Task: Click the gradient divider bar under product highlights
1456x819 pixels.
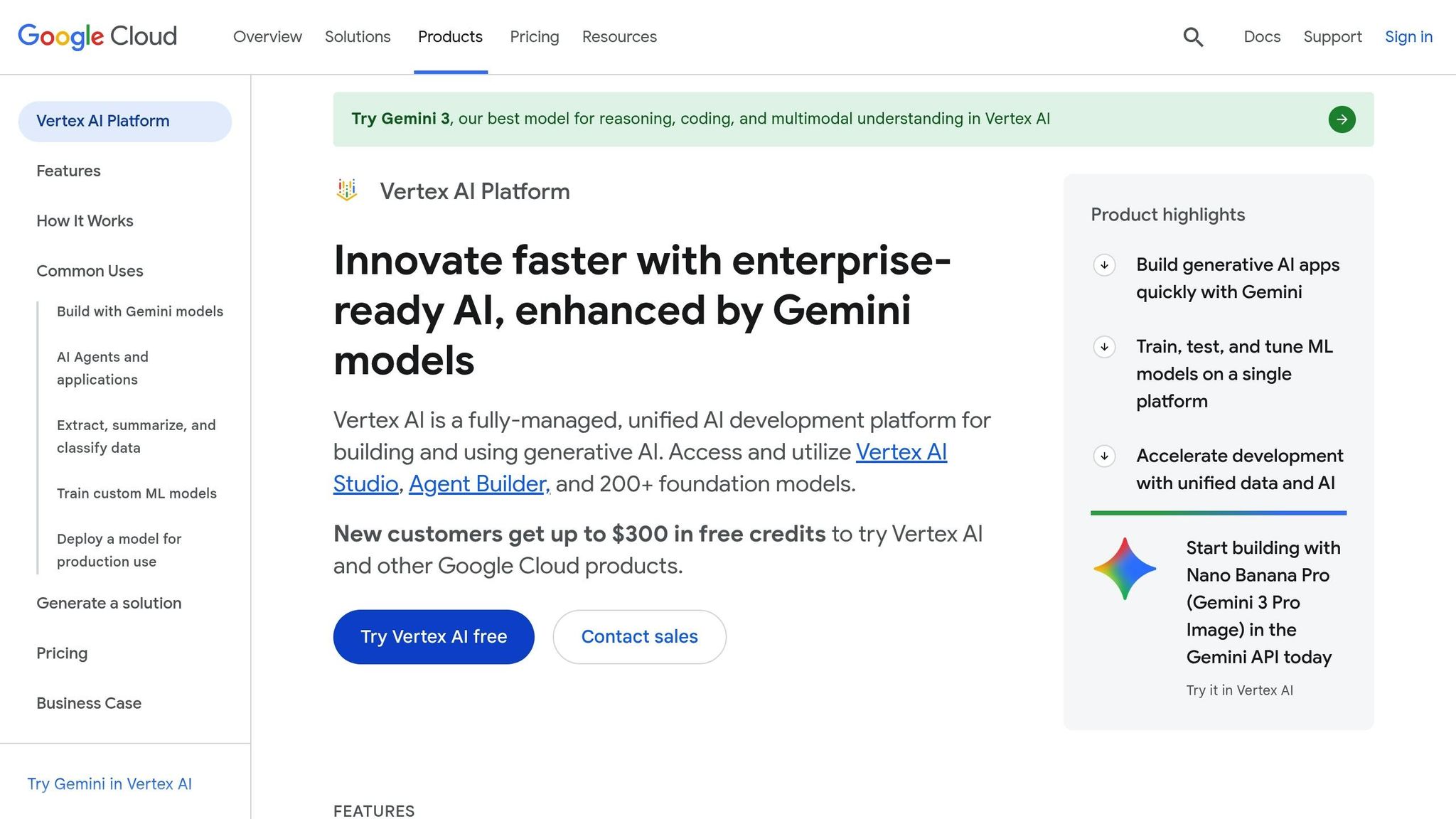Action: point(1219,511)
